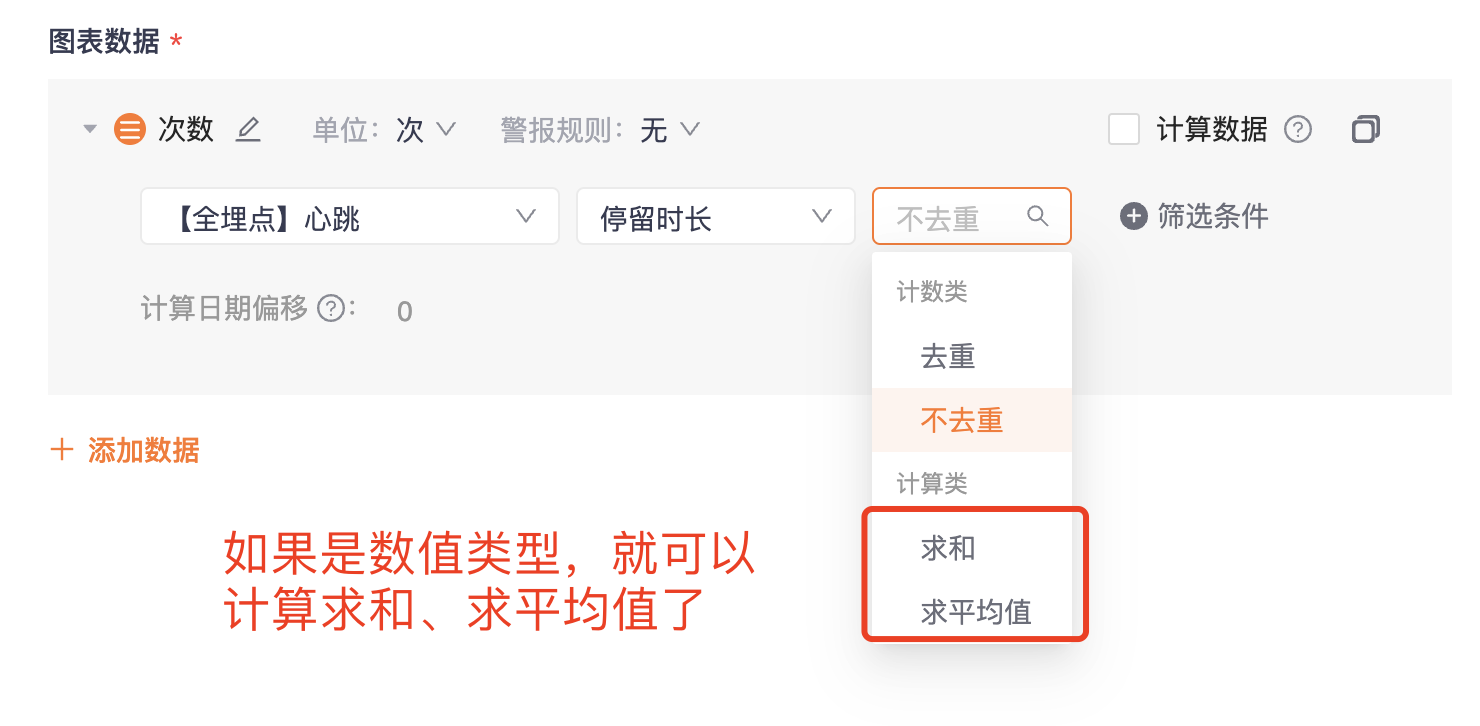1480x726 pixels.
Task: Click the question mark help icon next to 计算数据
Action: pos(1298,130)
